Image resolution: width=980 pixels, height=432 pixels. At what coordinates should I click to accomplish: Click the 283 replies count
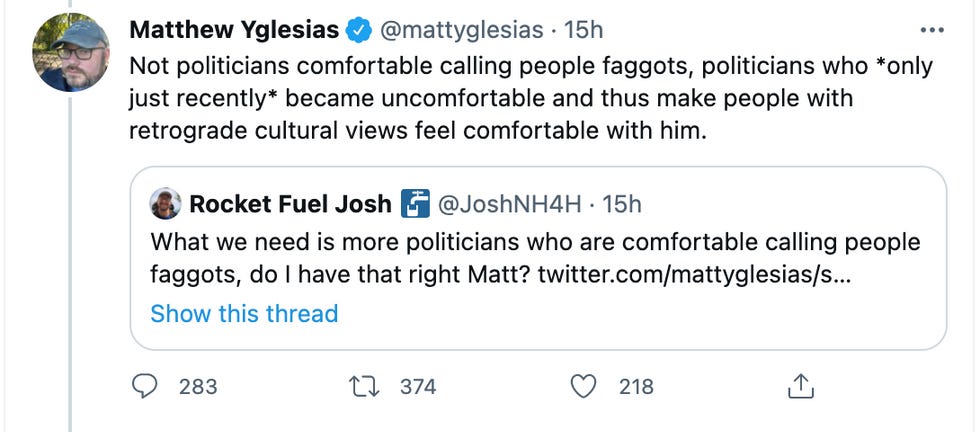(x=198, y=386)
